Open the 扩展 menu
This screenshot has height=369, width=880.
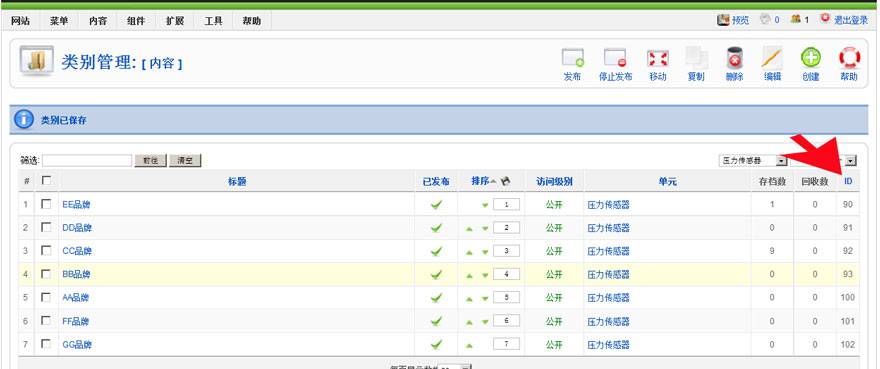pos(175,21)
